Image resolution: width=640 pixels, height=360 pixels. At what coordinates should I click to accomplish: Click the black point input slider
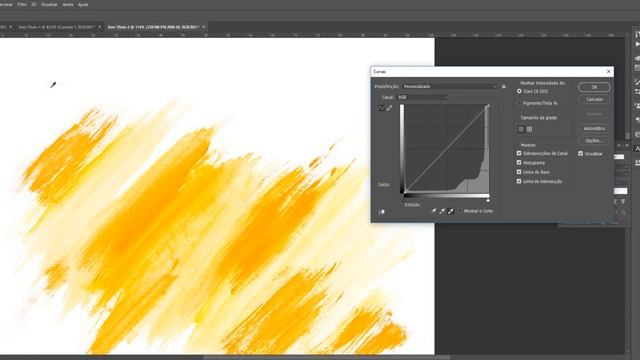tap(404, 200)
